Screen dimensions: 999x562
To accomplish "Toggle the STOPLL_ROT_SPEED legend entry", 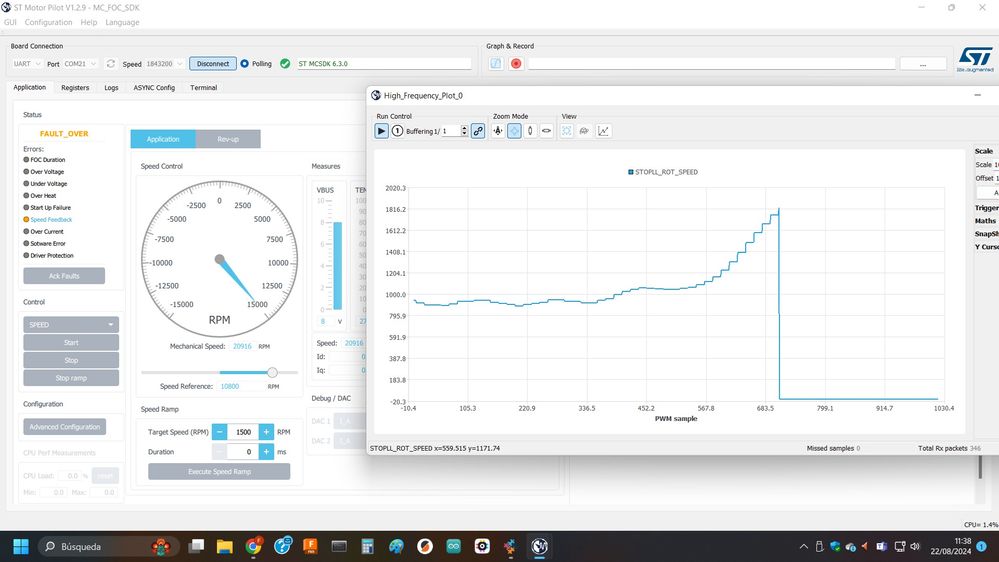I will pyautogui.click(x=663, y=172).
